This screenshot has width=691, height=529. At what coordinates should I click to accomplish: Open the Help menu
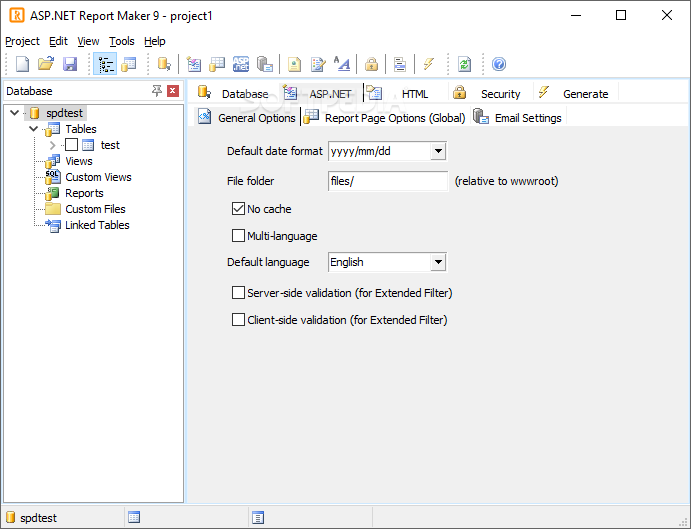155,41
